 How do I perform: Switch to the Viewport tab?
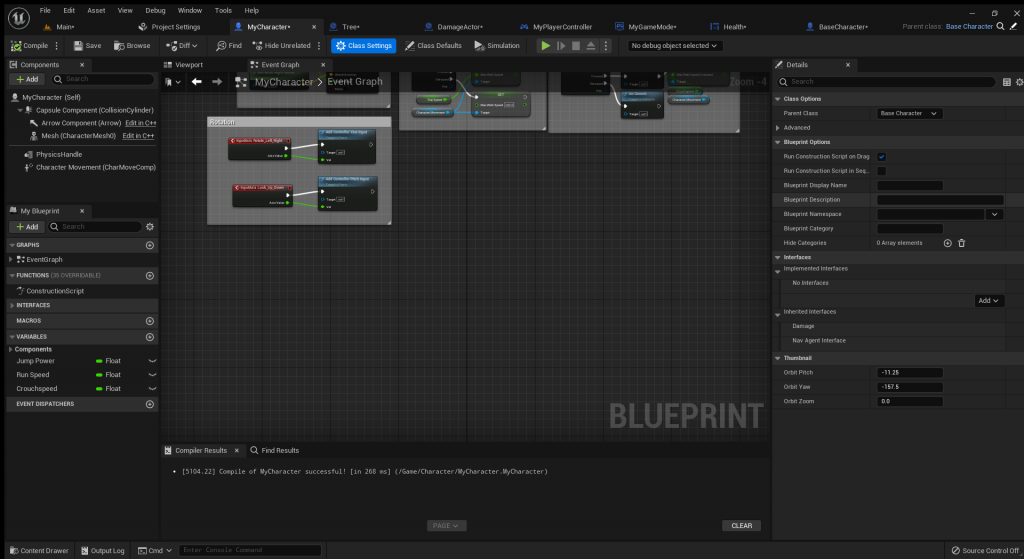tap(183, 65)
